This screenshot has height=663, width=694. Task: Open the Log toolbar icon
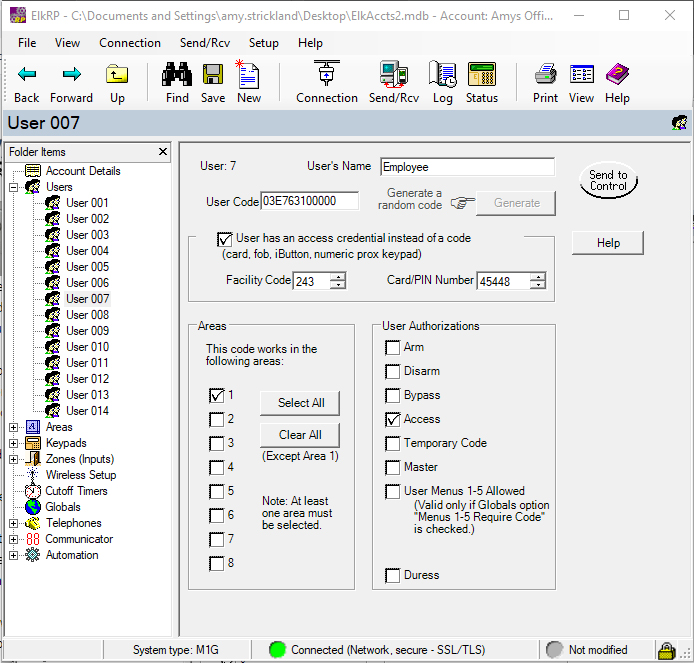tap(442, 76)
